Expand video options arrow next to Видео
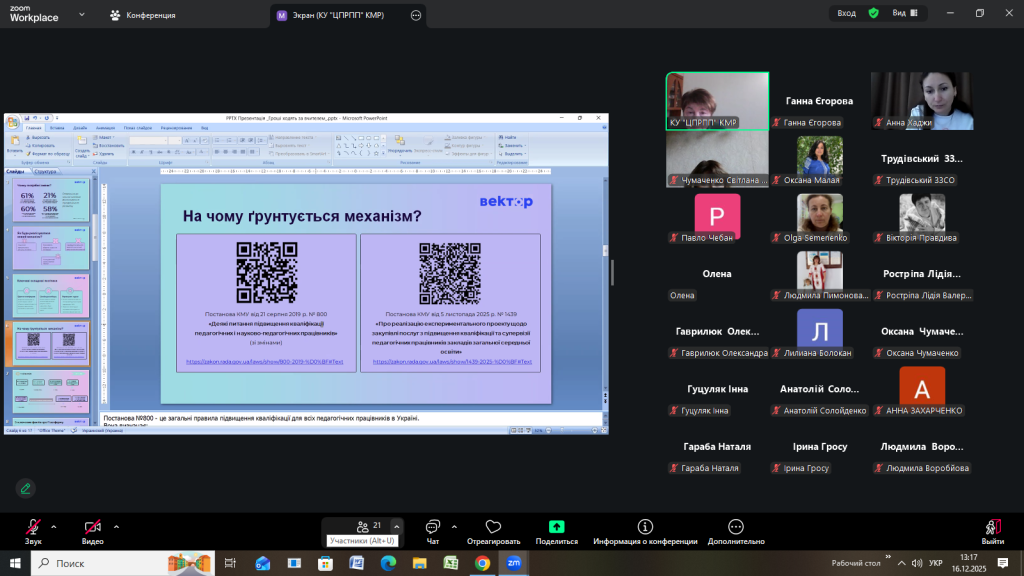 [x=116, y=526]
